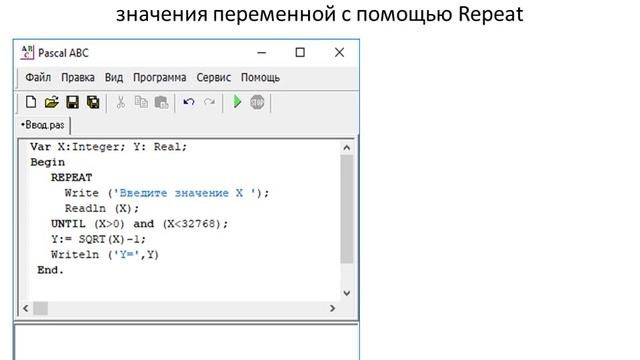Click the vertical scrollbar thumb
Screen dimensions: 640x360
[x=347, y=209]
